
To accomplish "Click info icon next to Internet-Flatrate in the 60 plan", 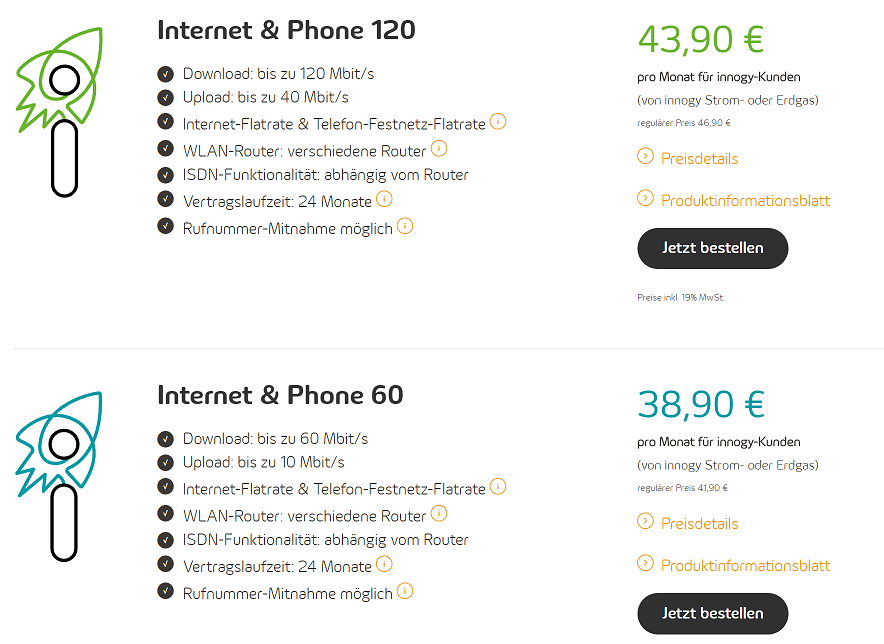I will coord(498,487).
